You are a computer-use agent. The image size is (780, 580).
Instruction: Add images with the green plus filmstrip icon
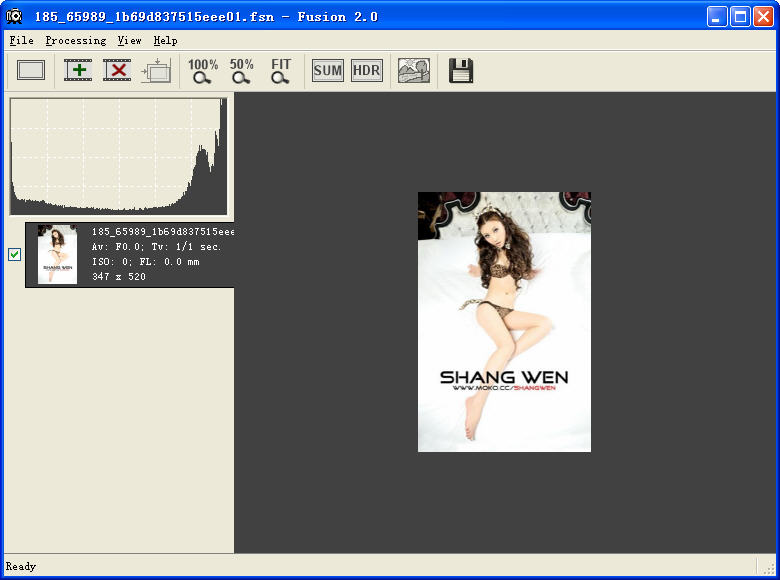[x=78, y=70]
